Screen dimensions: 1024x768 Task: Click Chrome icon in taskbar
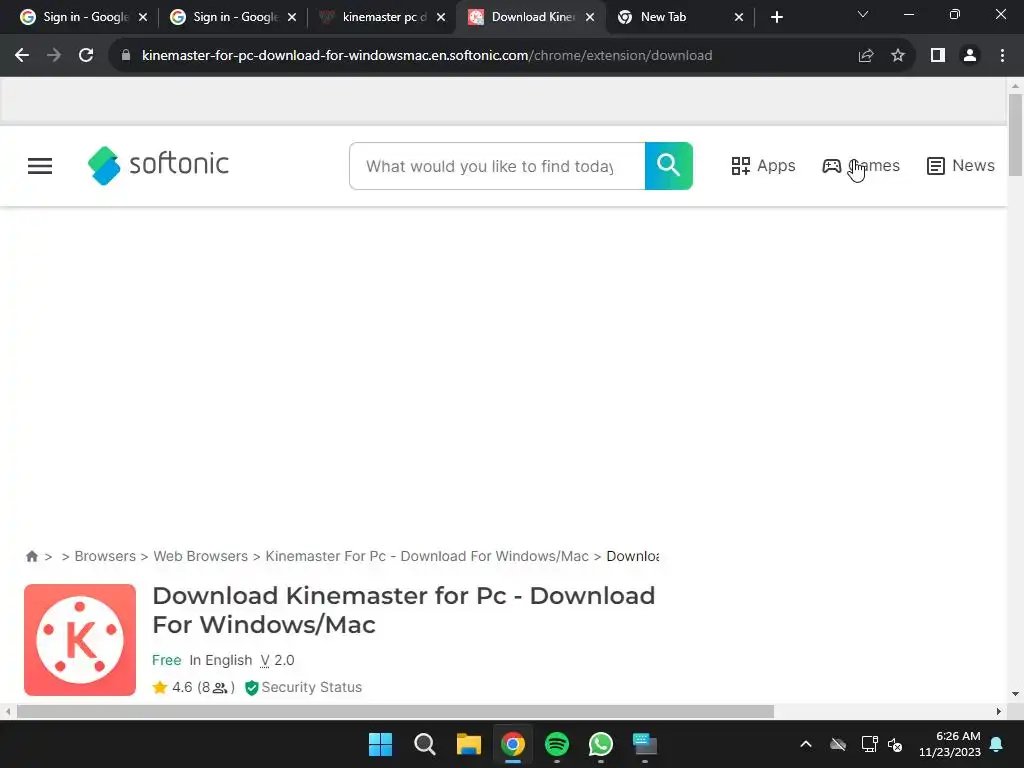513,744
